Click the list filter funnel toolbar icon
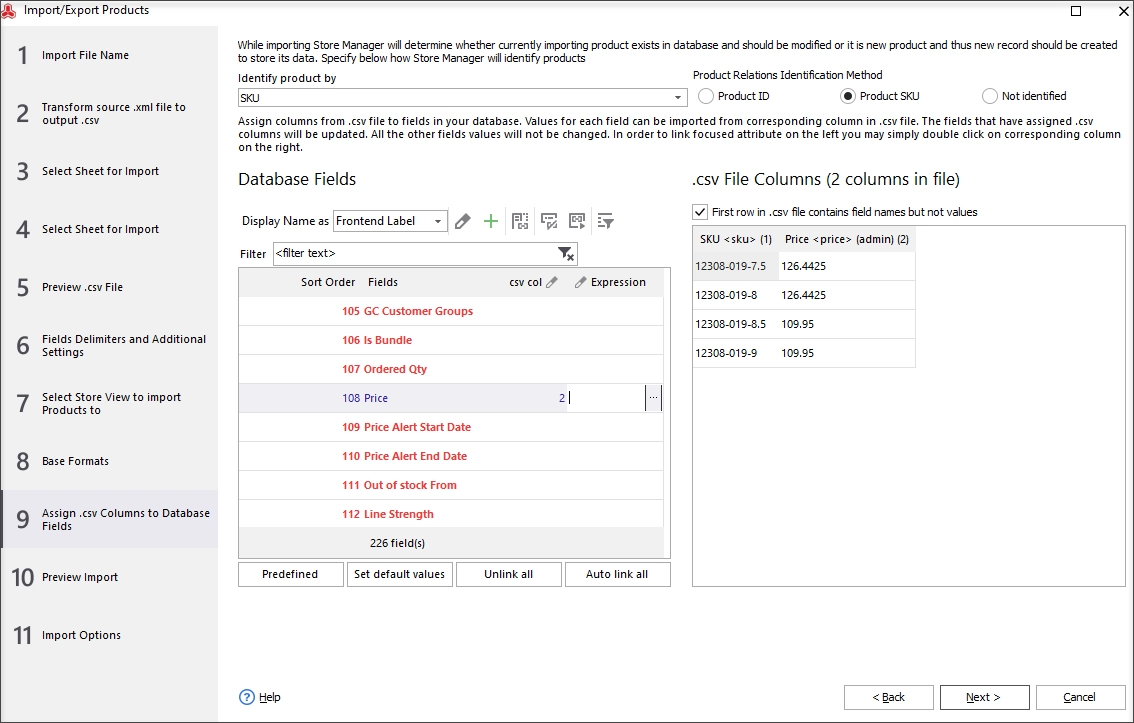The height and width of the screenshot is (723, 1134). [x=605, y=221]
